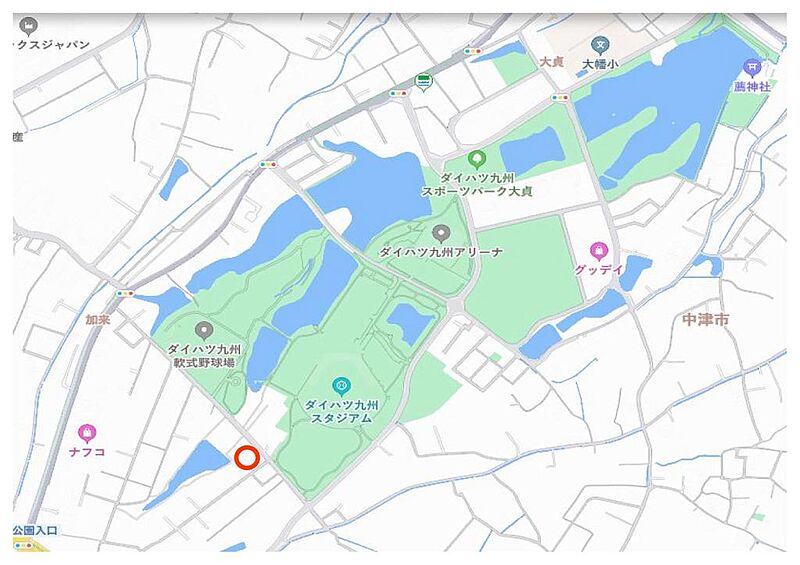The height and width of the screenshot is (565, 800).
Task: Click the 大貞 area label
Action: pyautogui.click(x=552, y=62)
